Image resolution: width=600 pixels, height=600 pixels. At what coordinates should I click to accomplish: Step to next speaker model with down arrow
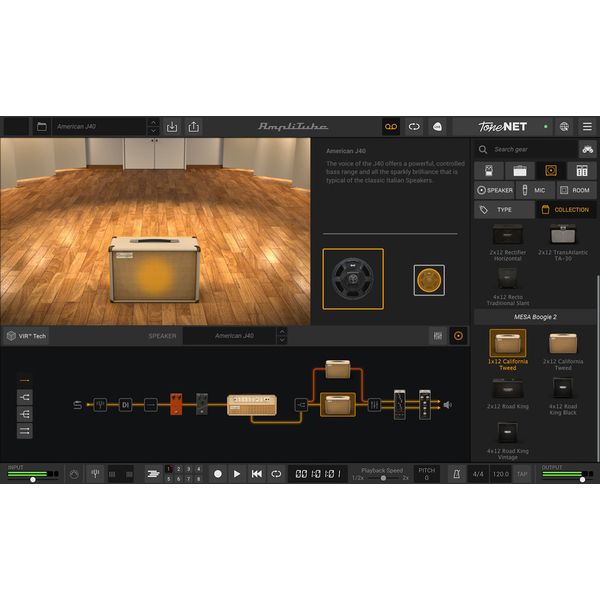[x=282, y=340]
